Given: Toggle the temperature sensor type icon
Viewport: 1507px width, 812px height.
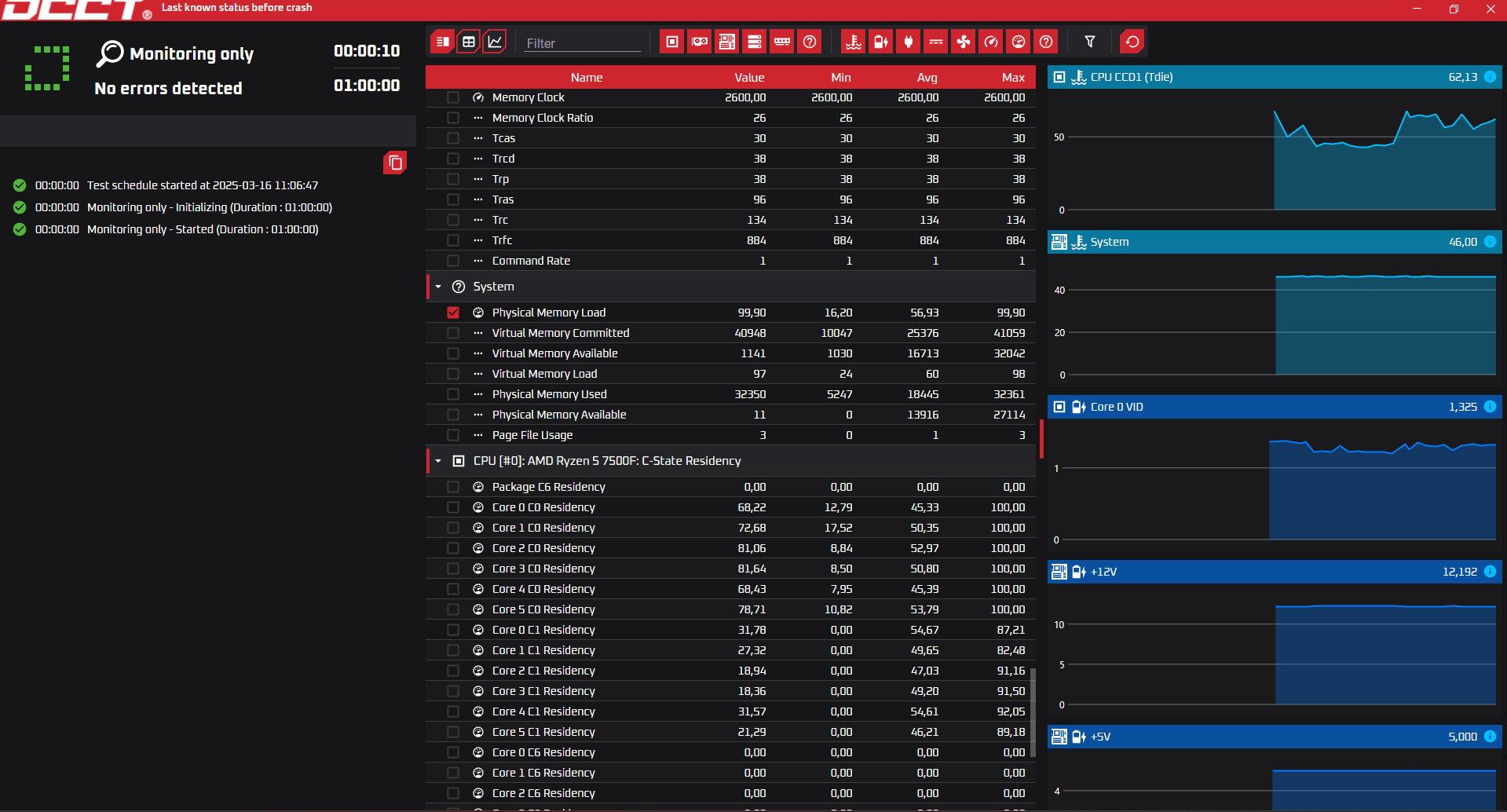Looking at the screenshot, I should 854,42.
